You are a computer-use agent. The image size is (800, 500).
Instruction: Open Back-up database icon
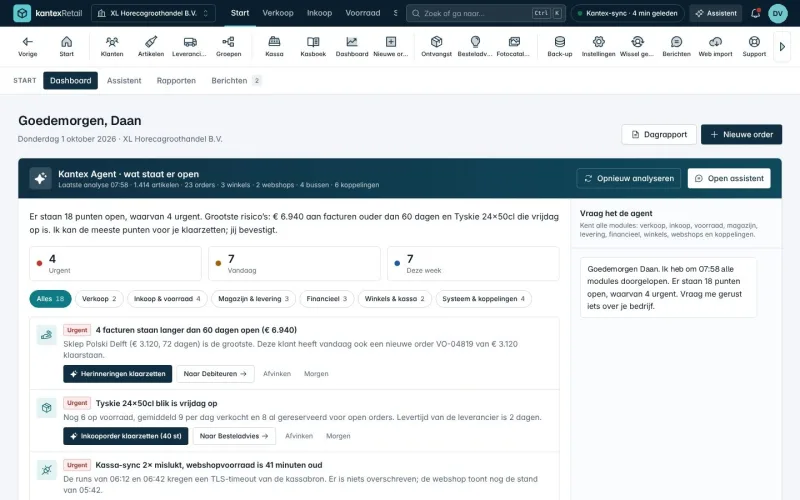(560, 46)
